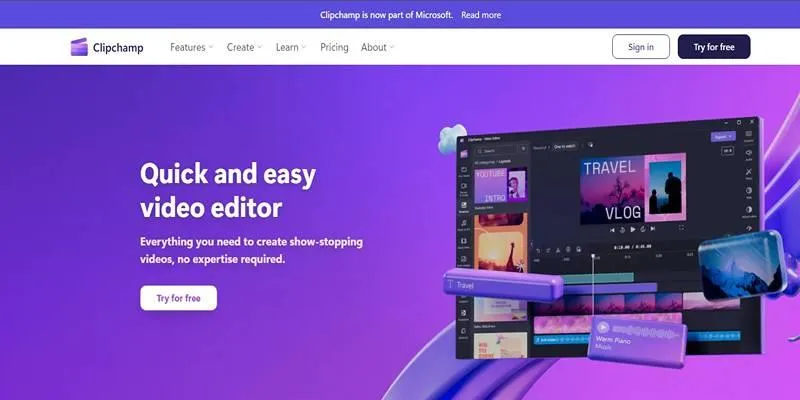Open the Read more link in the banner
The image size is (800, 400).
point(481,15)
